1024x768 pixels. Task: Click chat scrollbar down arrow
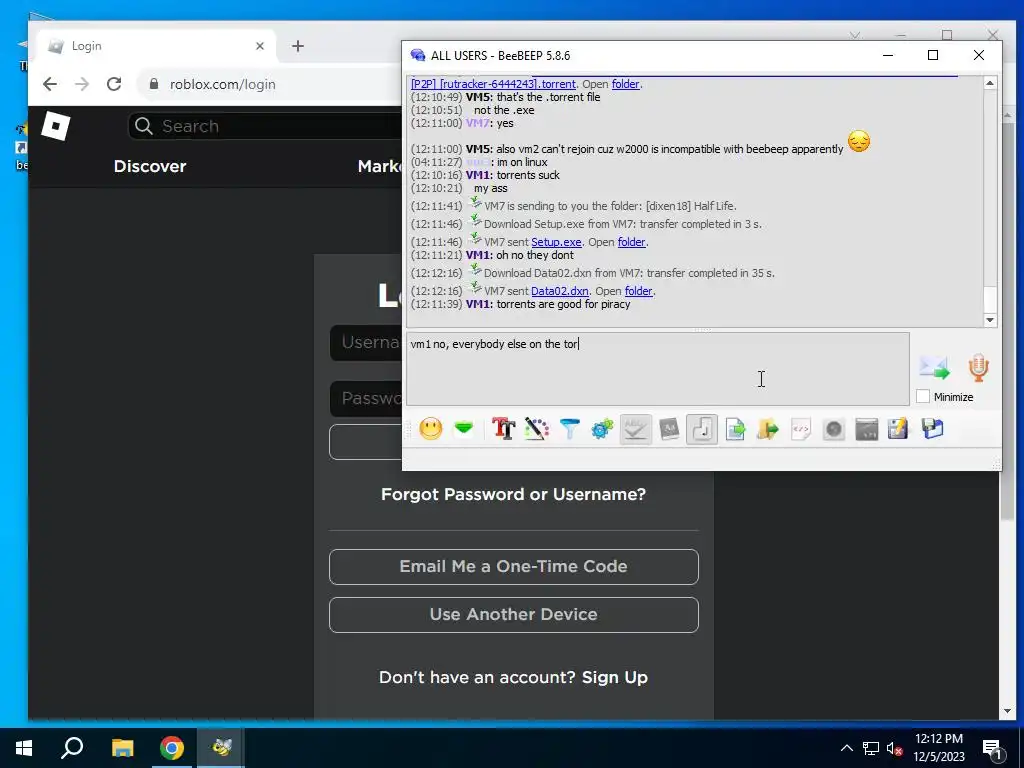[990, 320]
